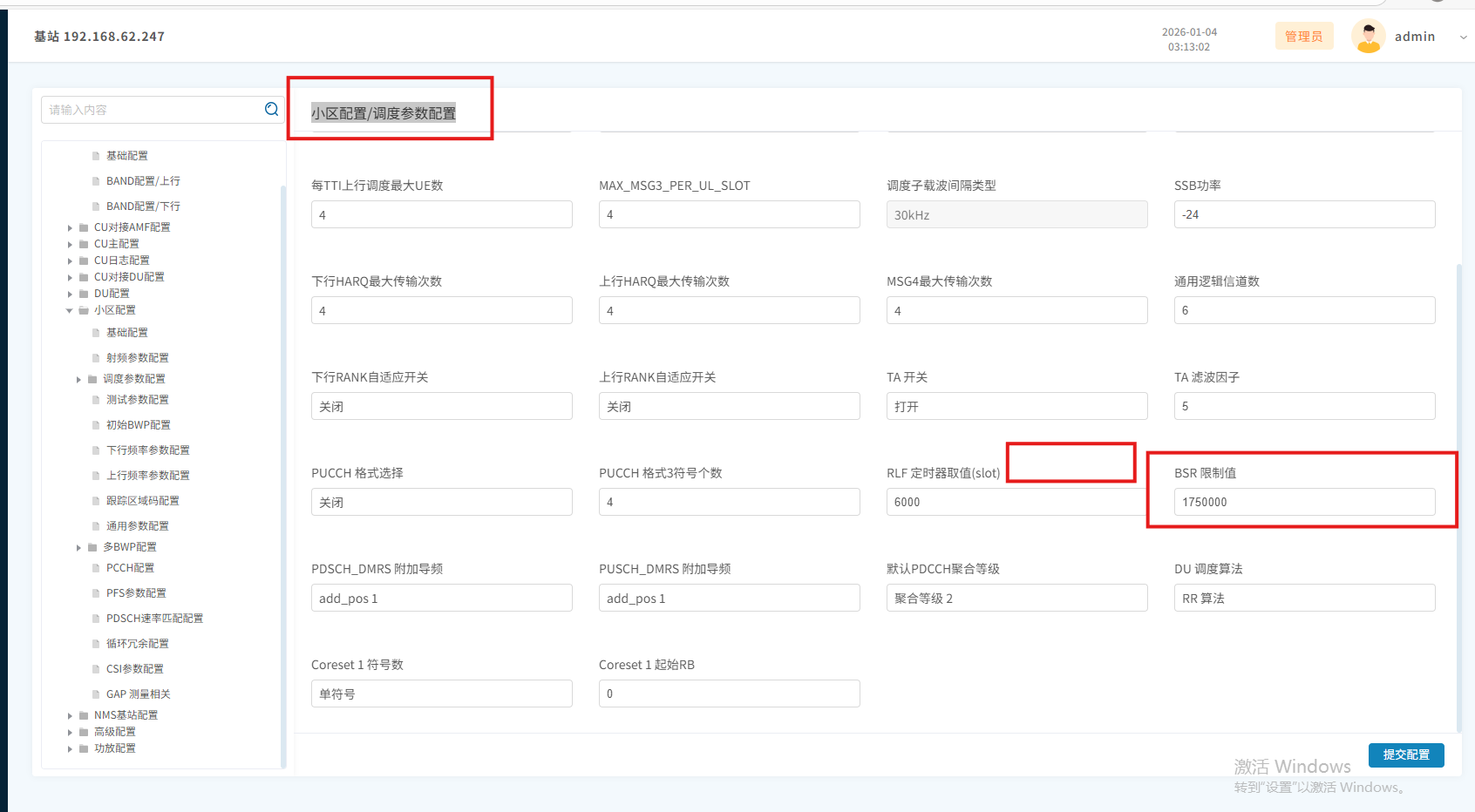
Task: Open the TA 开关 selector
Action: tap(1016, 406)
